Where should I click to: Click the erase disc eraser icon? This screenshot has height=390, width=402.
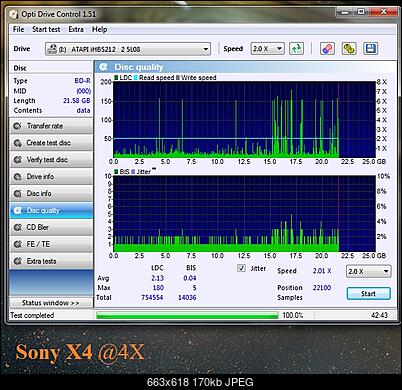[x=327, y=49]
